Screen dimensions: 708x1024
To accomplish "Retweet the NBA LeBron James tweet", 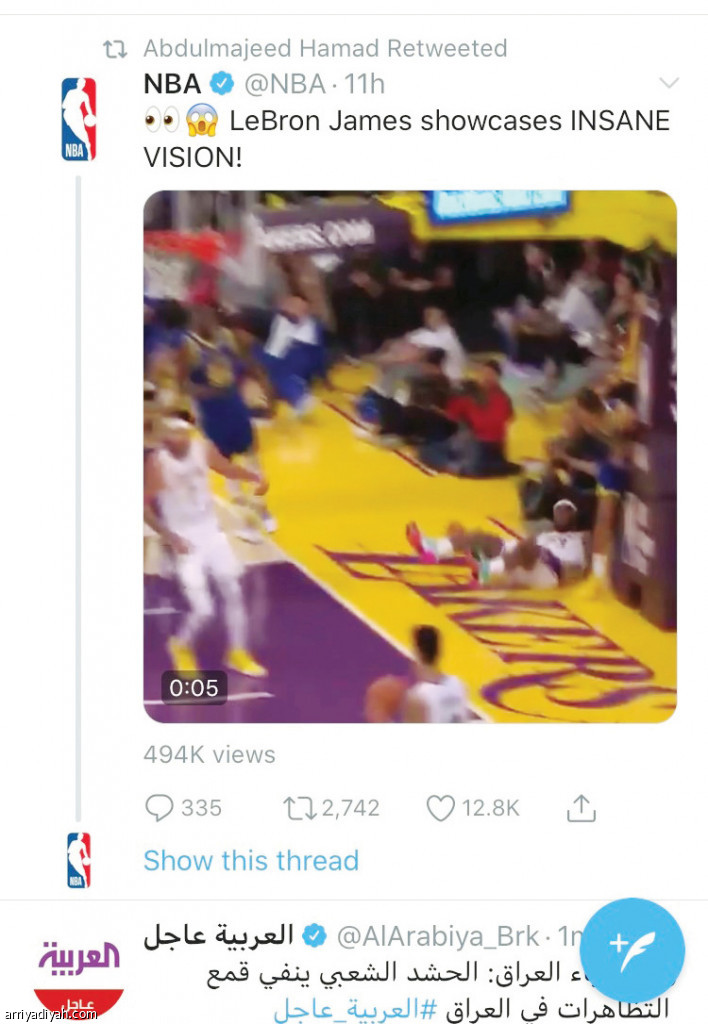I will pyautogui.click(x=299, y=808).
